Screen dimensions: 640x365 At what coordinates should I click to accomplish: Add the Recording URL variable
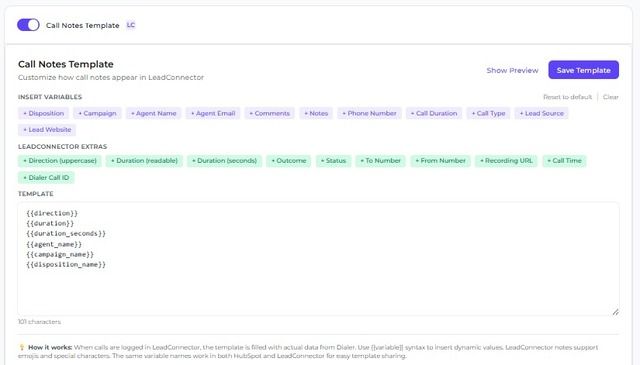[506, 160]
